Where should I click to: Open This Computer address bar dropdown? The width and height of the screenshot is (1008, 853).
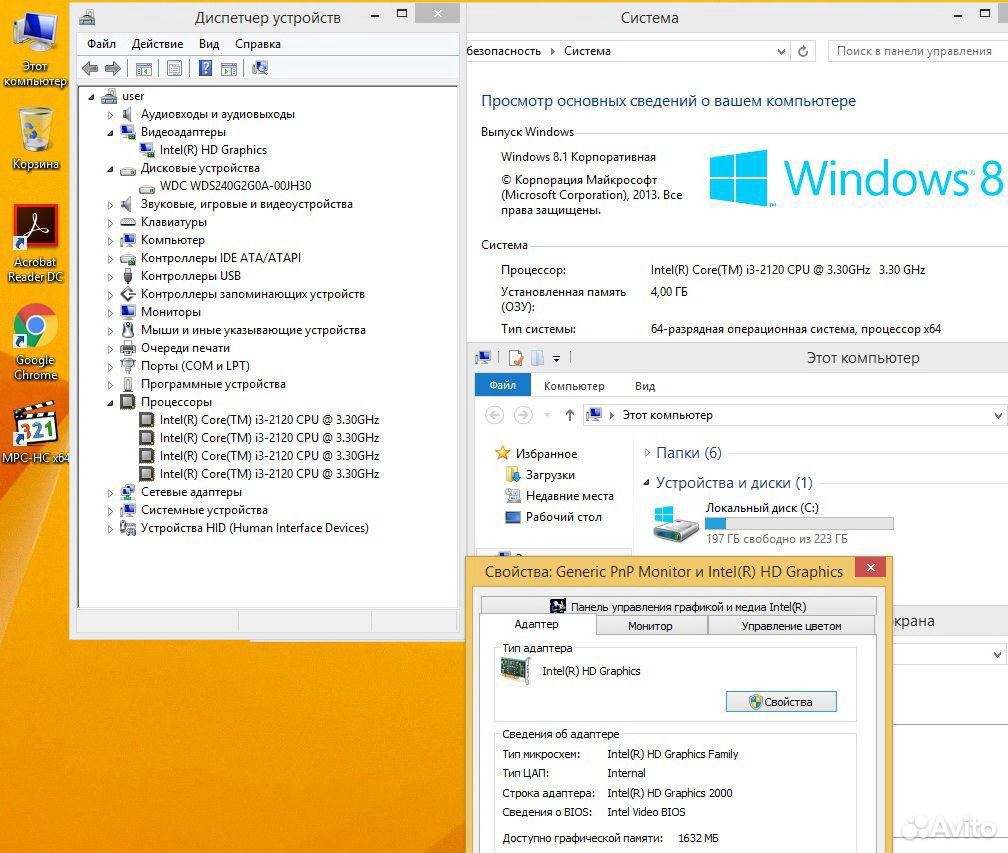998,415
